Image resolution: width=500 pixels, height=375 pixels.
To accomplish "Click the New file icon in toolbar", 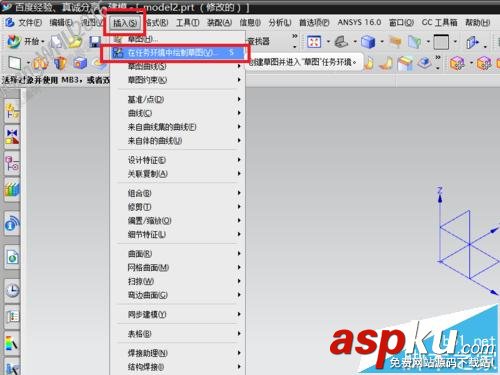I will [x=57, y=41].
